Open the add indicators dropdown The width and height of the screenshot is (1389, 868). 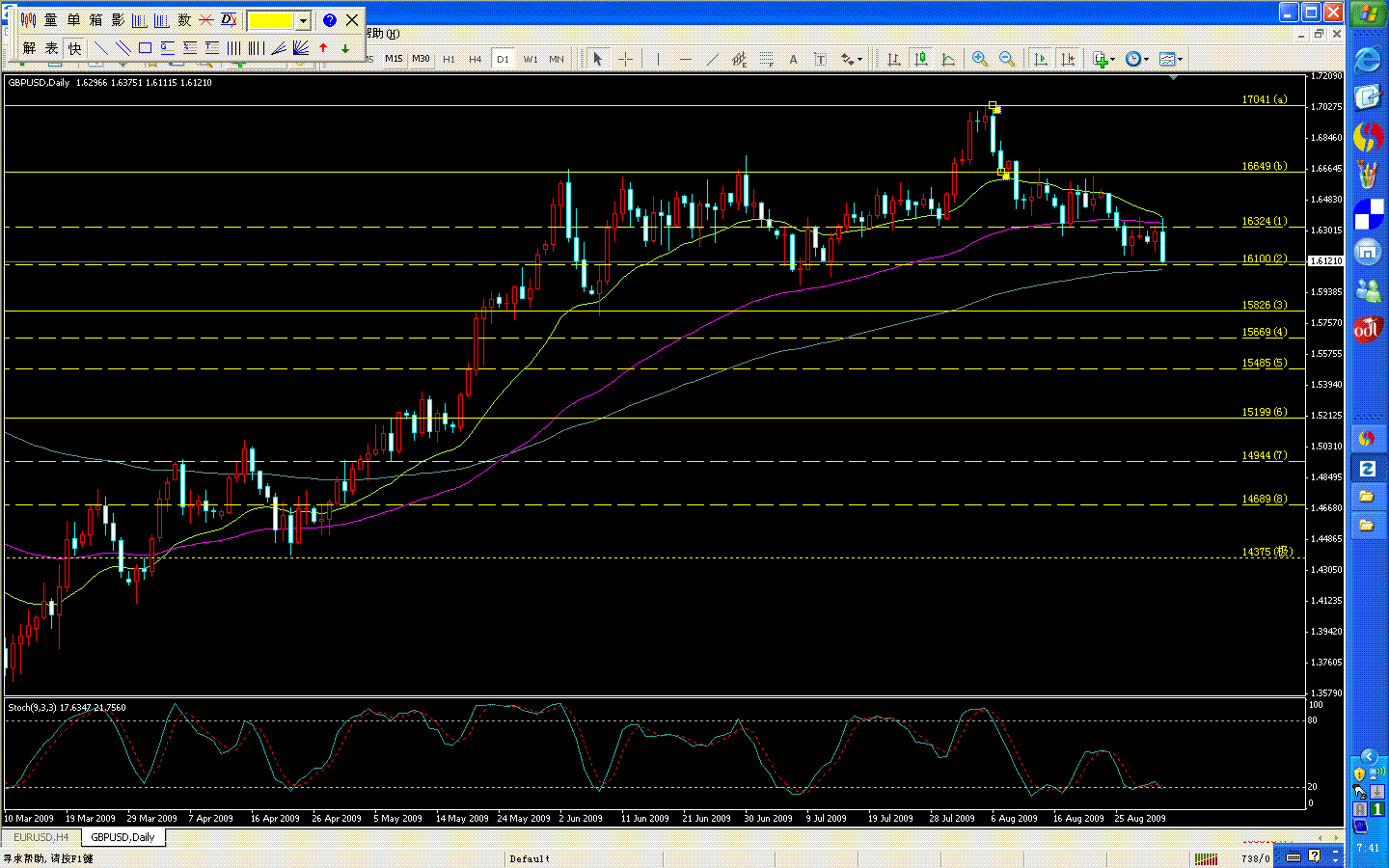1103,59
